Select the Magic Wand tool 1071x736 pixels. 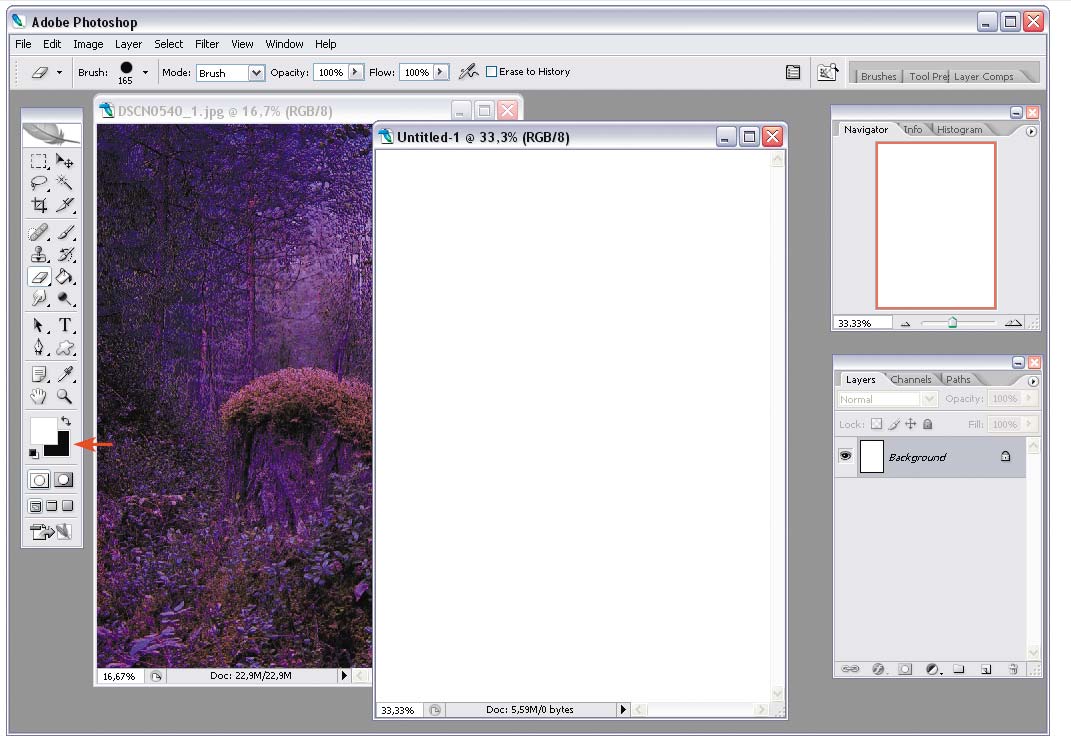coord(65,182)
